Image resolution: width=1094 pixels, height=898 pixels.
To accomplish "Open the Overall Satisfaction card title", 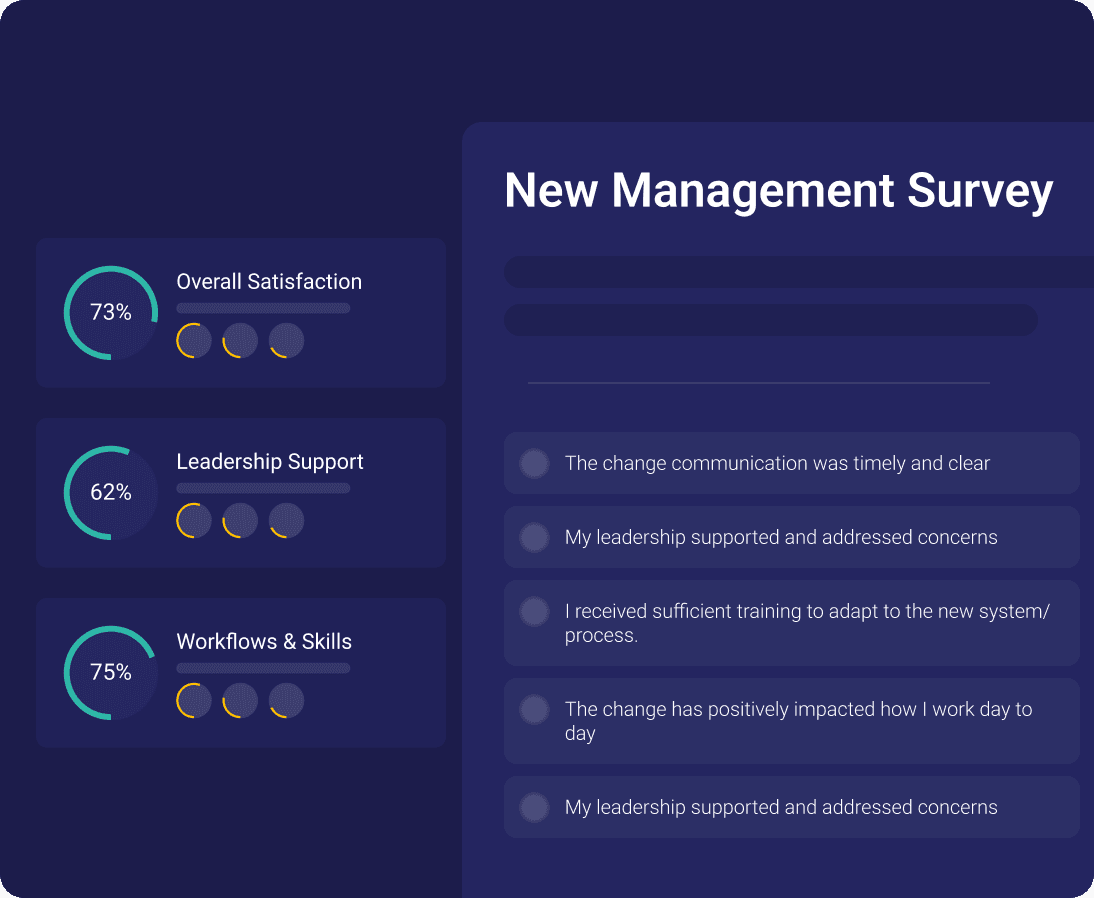I will coord(269,282).
